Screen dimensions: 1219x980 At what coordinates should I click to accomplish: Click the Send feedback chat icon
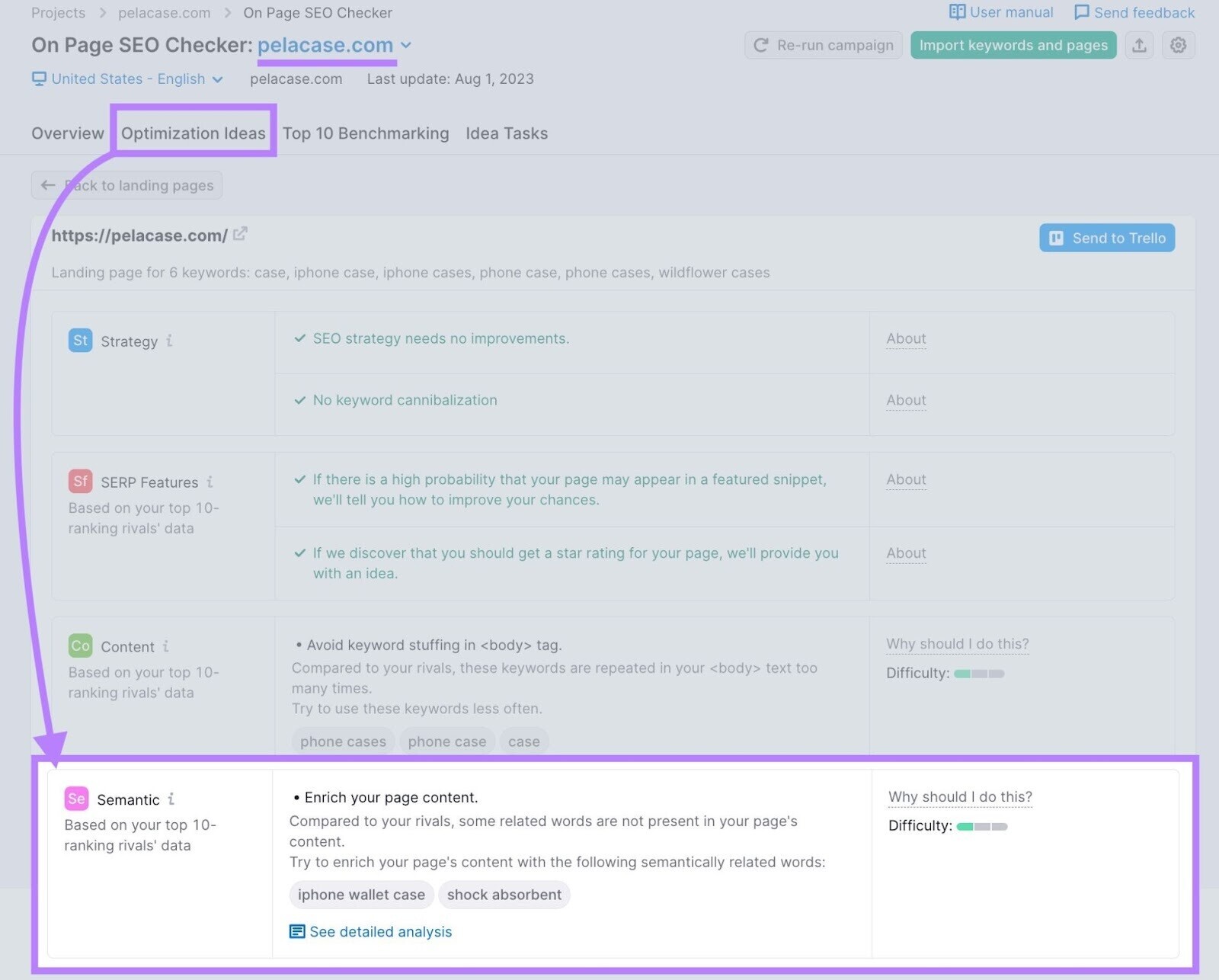coord(1081,12)
